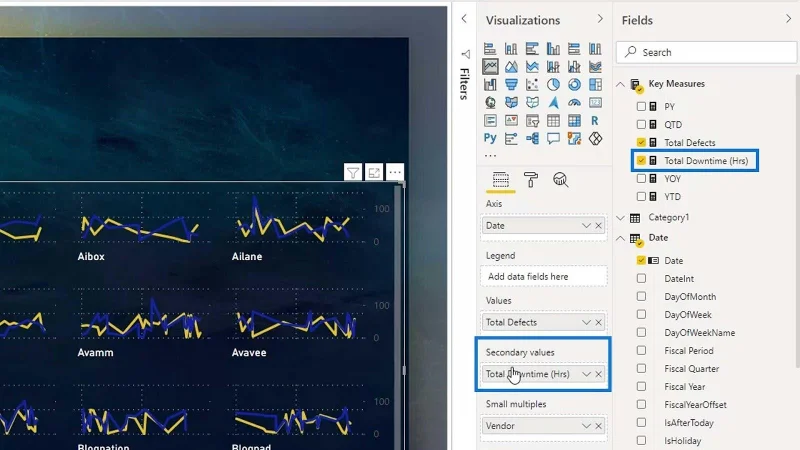Viewport: 800px width, 450px height.
Task: Open the Vendor small multiples dropdown
Action: (x=586, y=426)
